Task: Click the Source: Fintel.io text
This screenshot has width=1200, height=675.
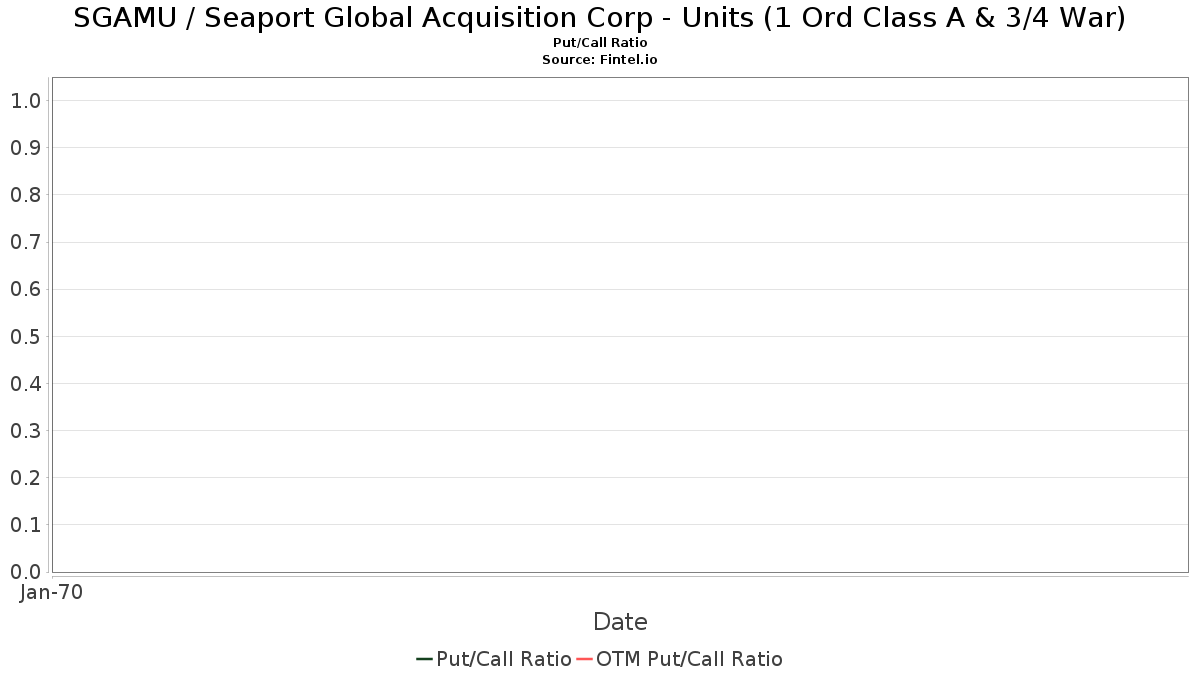Action: click(x=600, y=60)
